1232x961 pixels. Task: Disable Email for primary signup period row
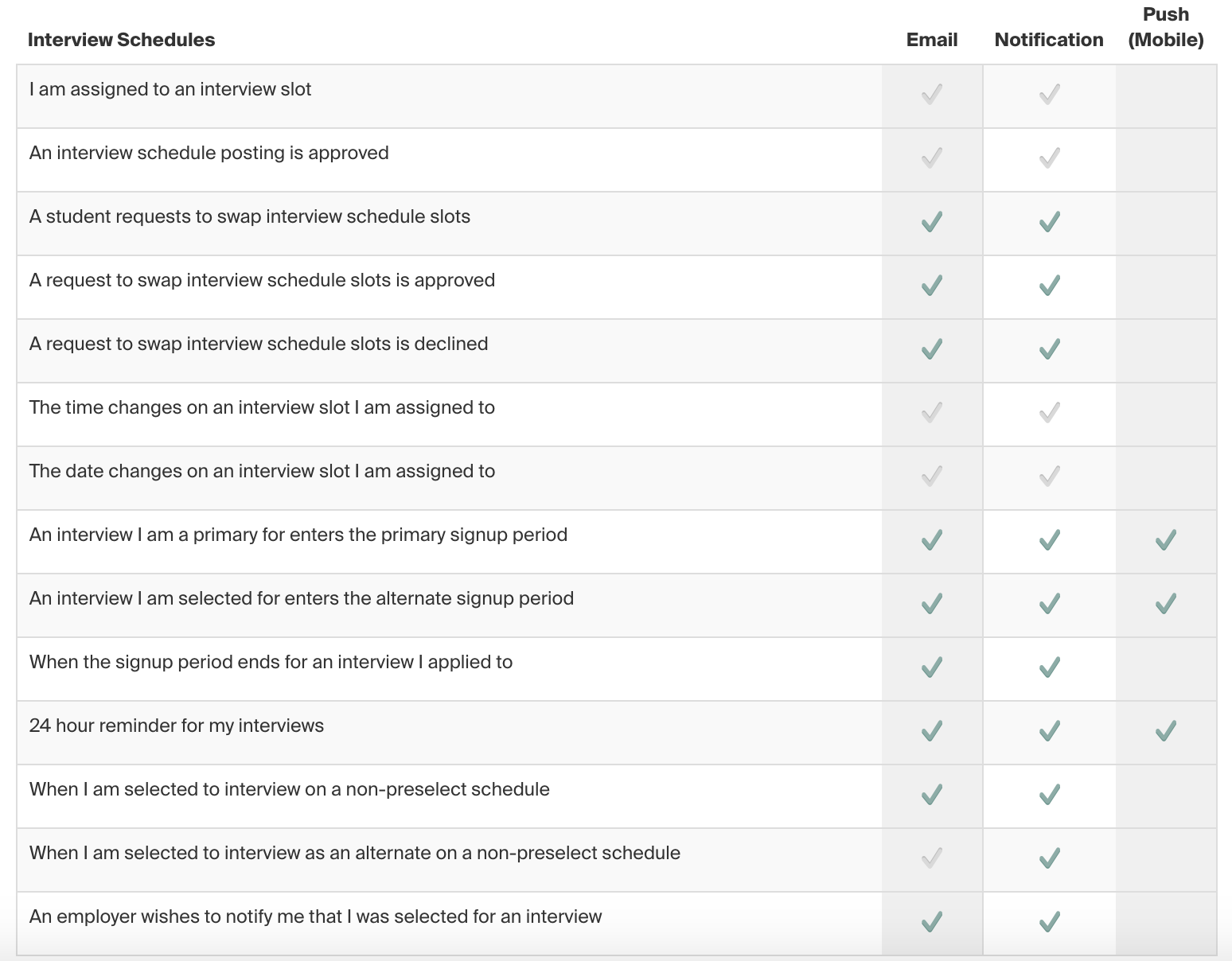click(x=932, y=539)
